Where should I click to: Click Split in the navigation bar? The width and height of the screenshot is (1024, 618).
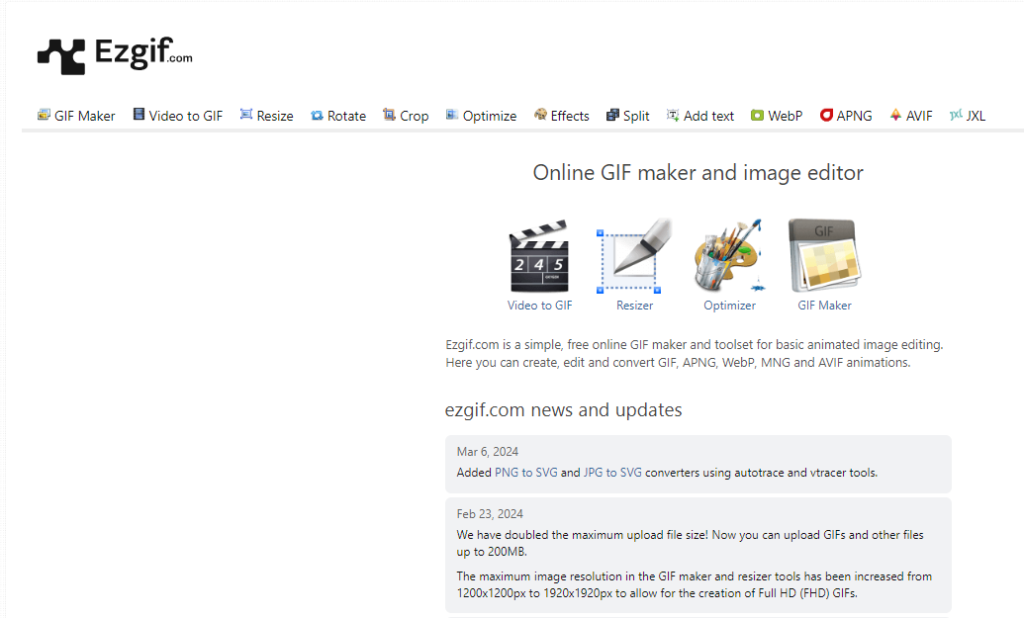(x=628, y=116)
